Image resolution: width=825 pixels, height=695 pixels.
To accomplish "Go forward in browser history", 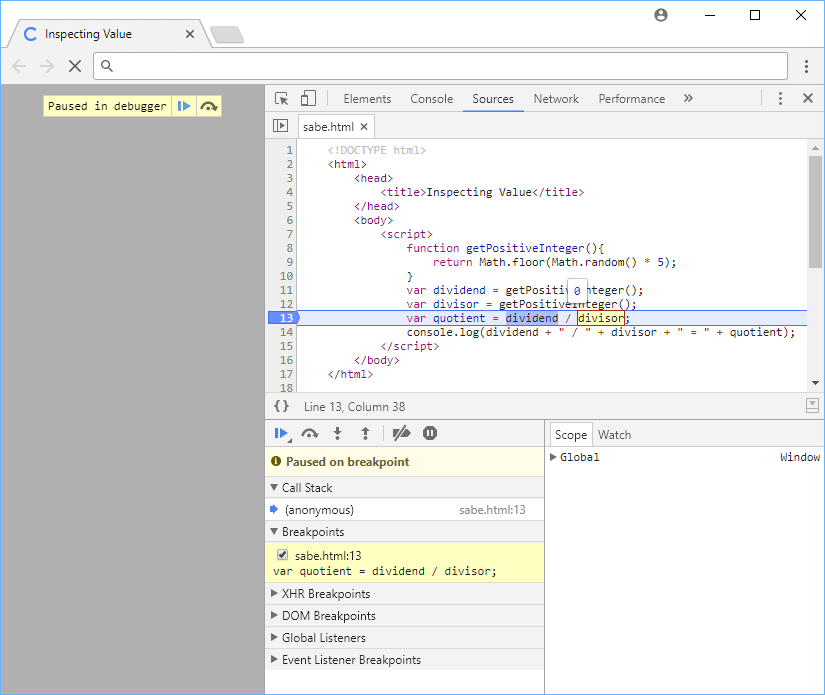I will tap(47, 66).
